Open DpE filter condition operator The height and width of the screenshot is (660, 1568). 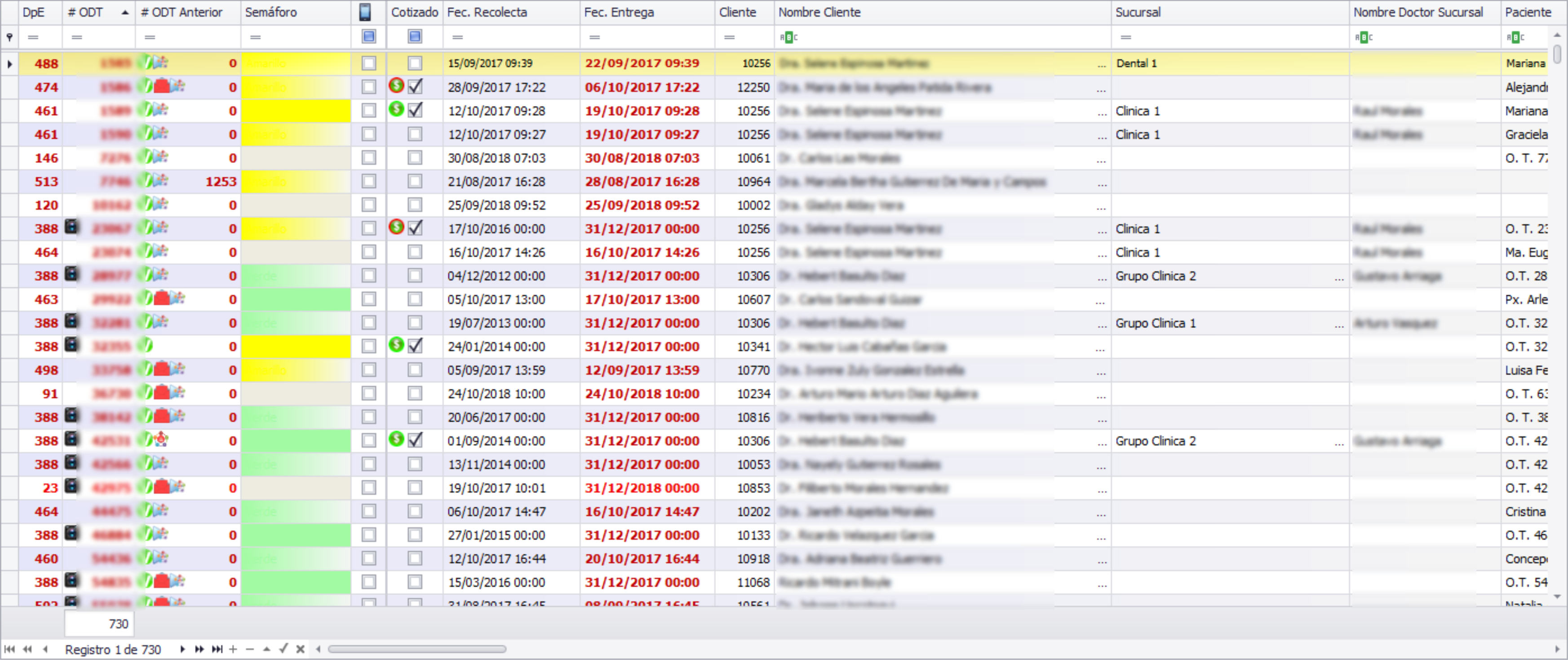(33, 37)
